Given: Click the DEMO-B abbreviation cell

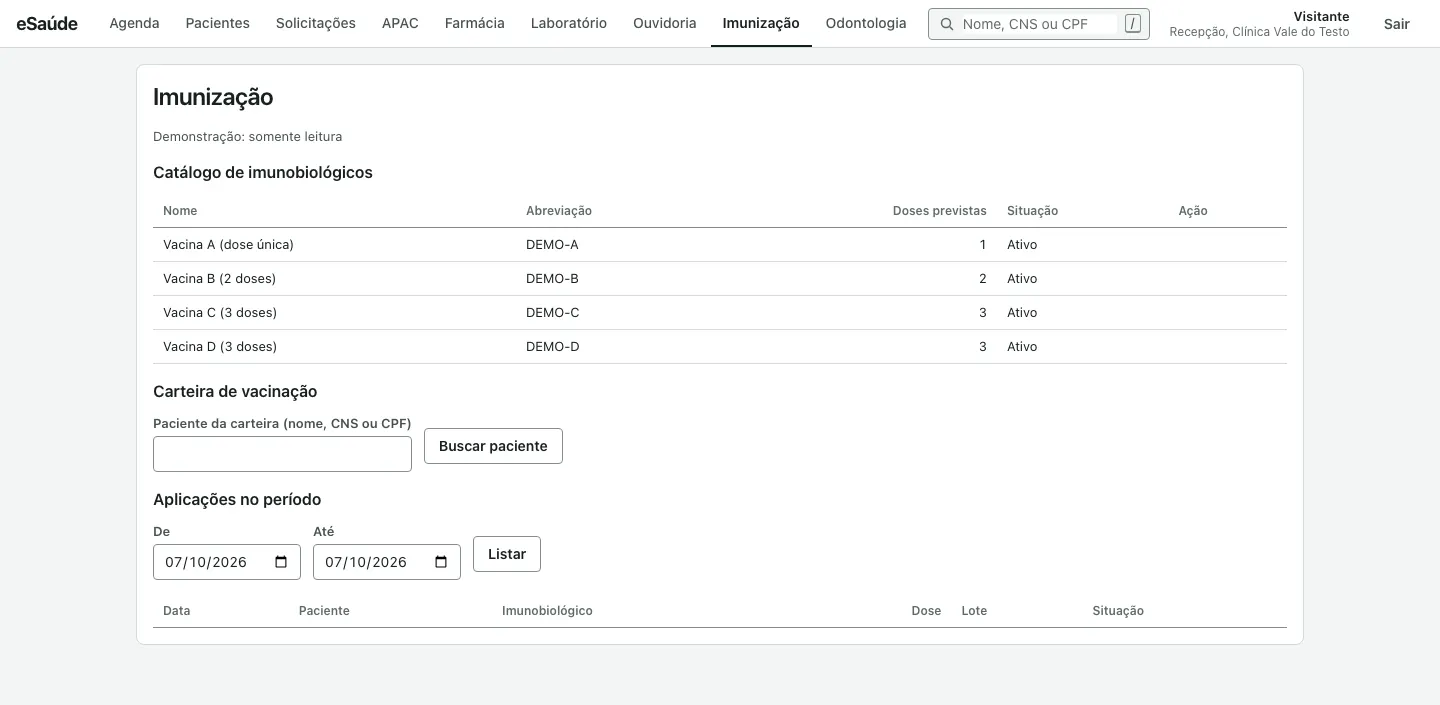Looking at the screenshot, I should coord(552,279).
